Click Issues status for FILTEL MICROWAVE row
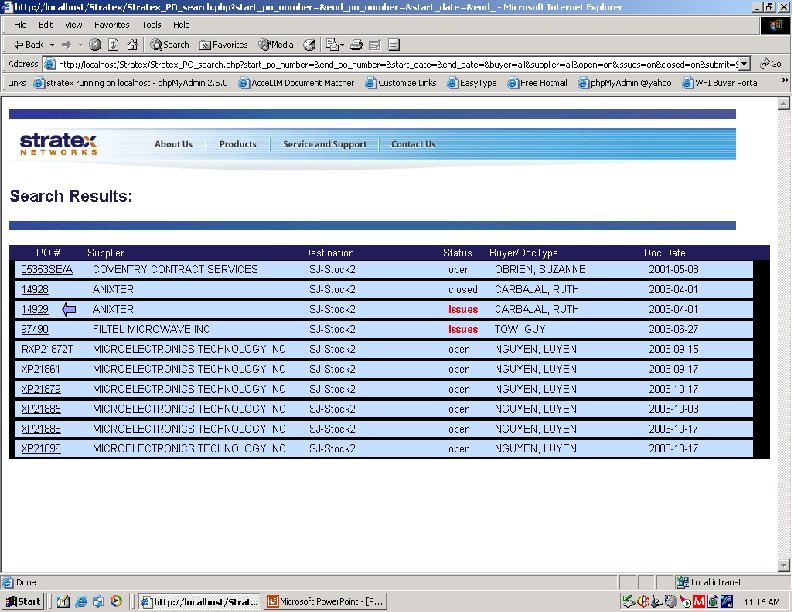 463,329
